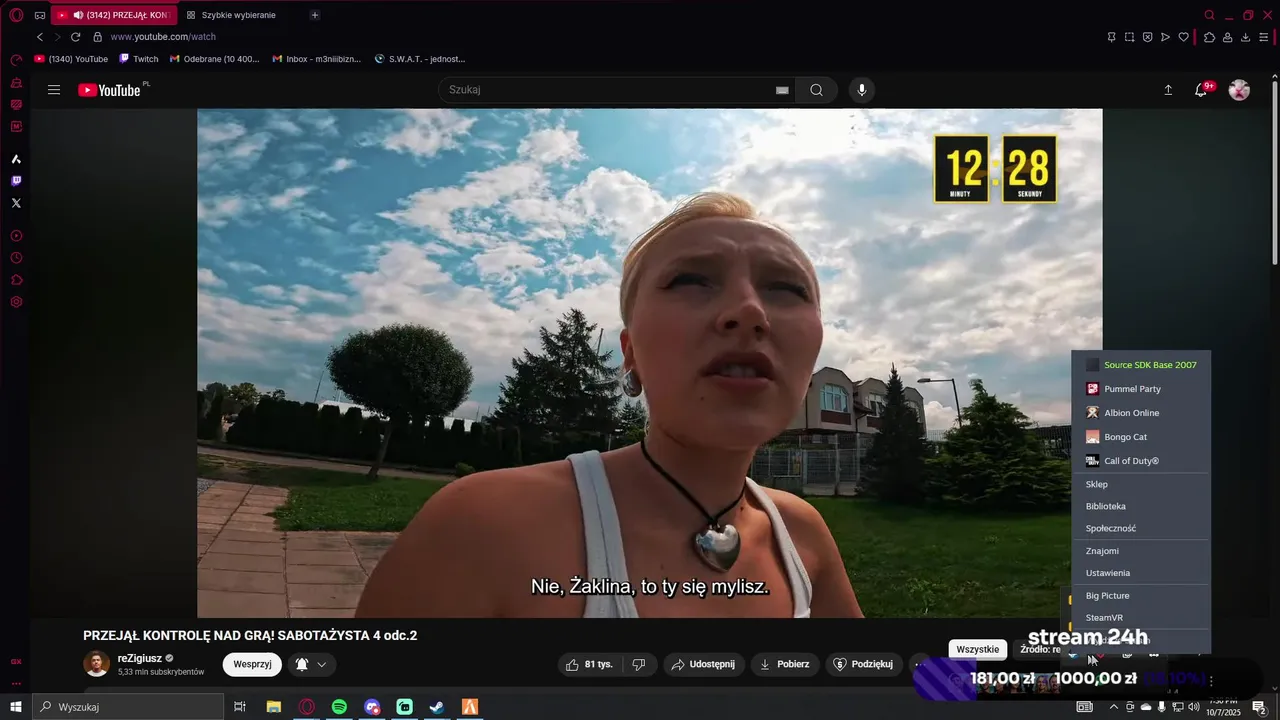The height and width of the screenshot is (720, 1280).
Task: Click the YouTube upload/create arrow icon
Action: click(1168, 90)
